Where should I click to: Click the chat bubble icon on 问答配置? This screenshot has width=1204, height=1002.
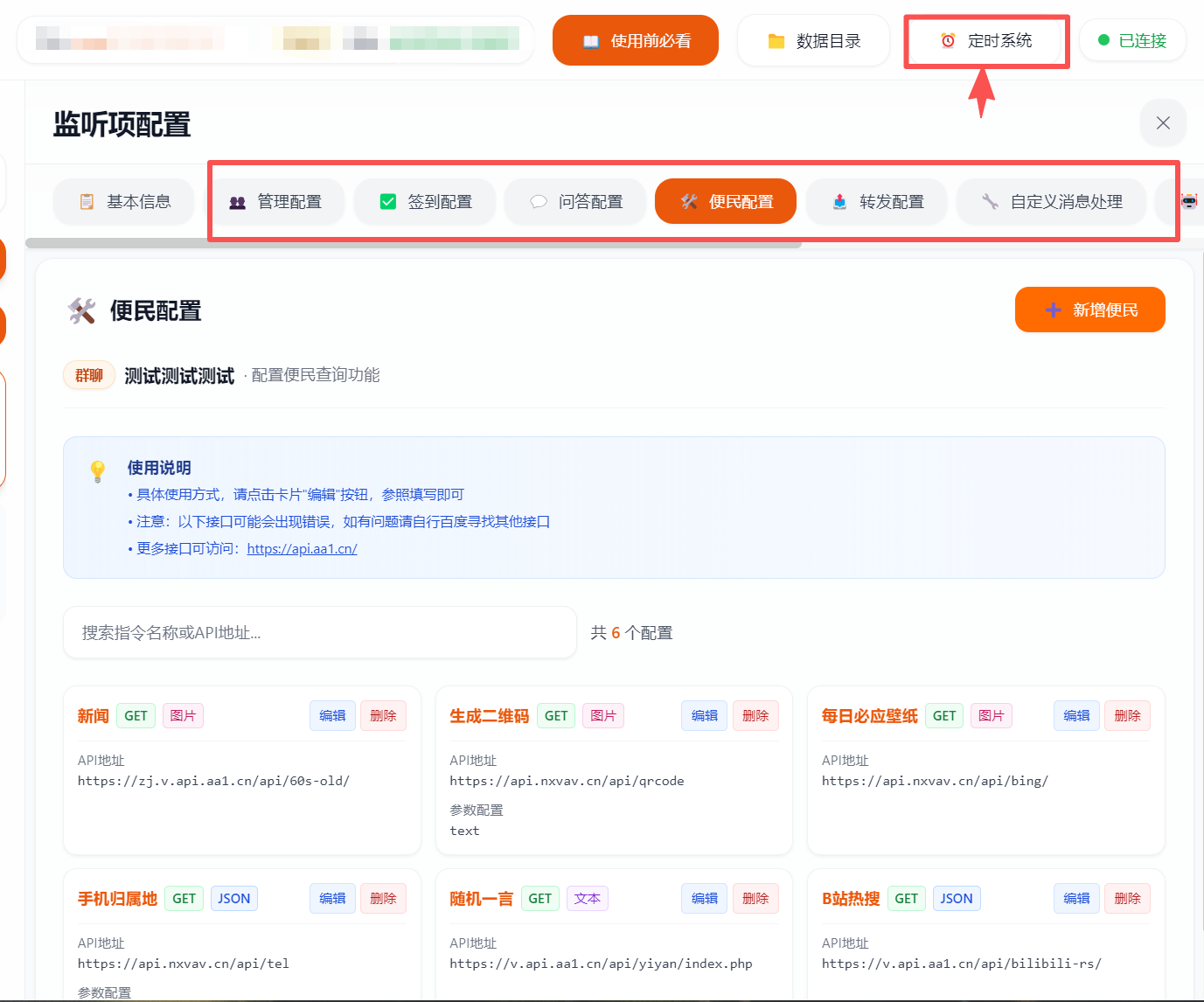pos(538,201)
